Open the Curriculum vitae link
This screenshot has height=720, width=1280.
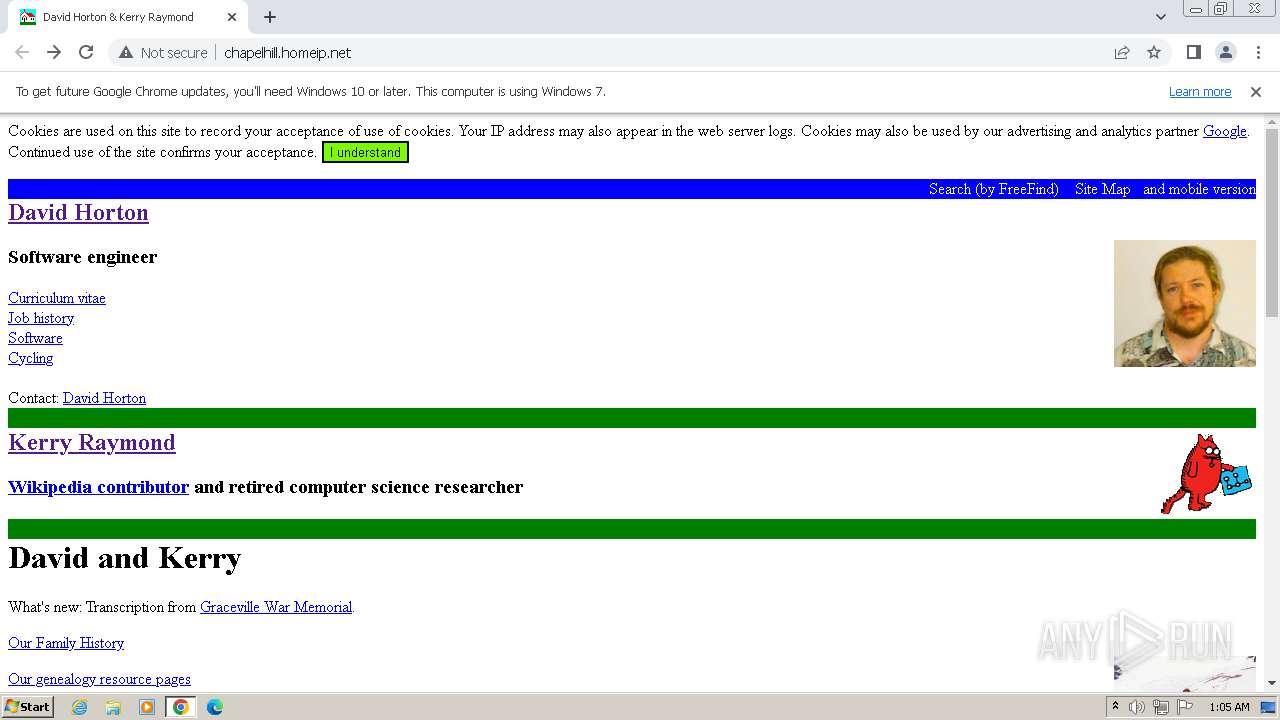coord(57,298)
